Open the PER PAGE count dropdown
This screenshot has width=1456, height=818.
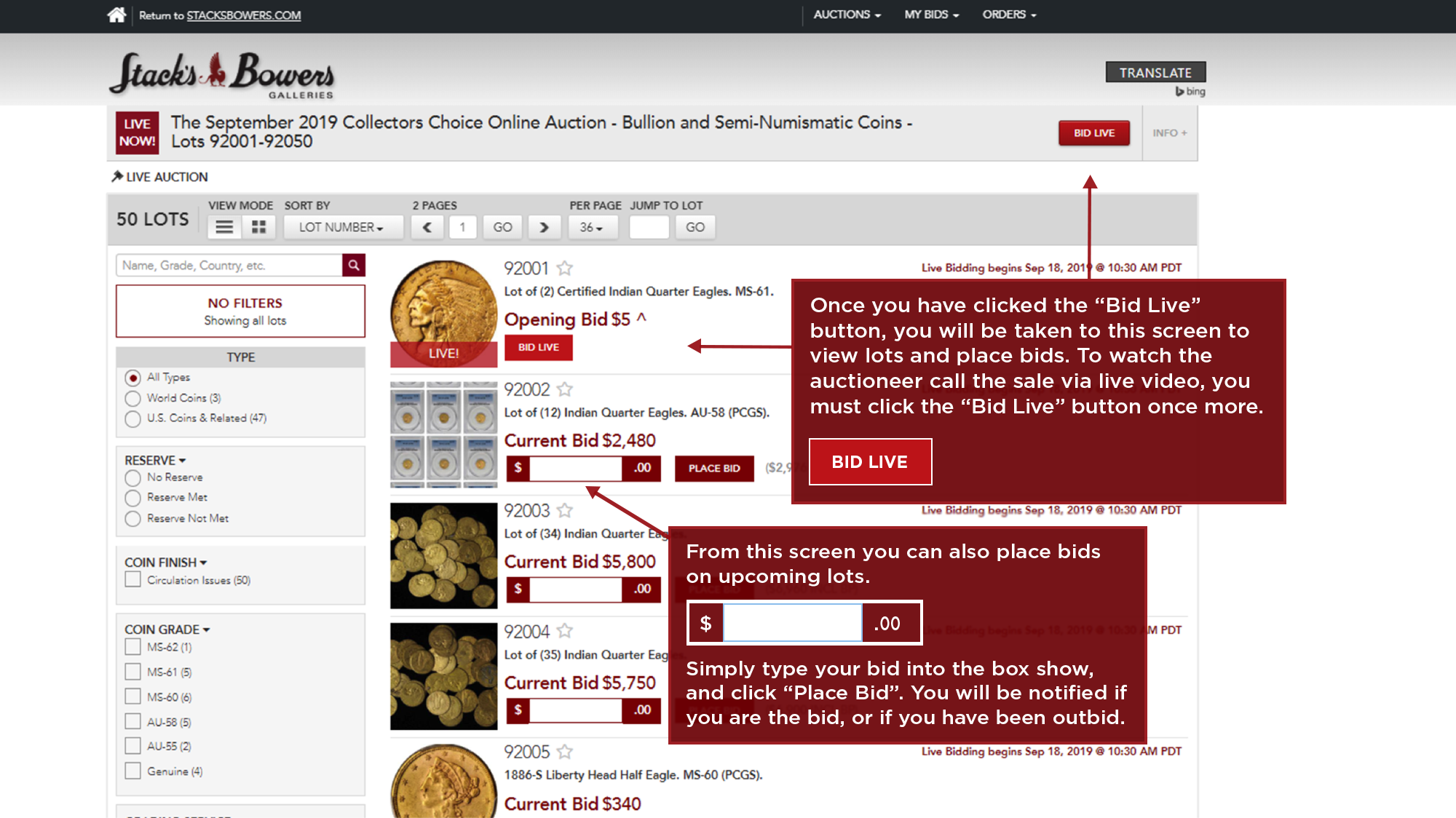click(590, 226)
